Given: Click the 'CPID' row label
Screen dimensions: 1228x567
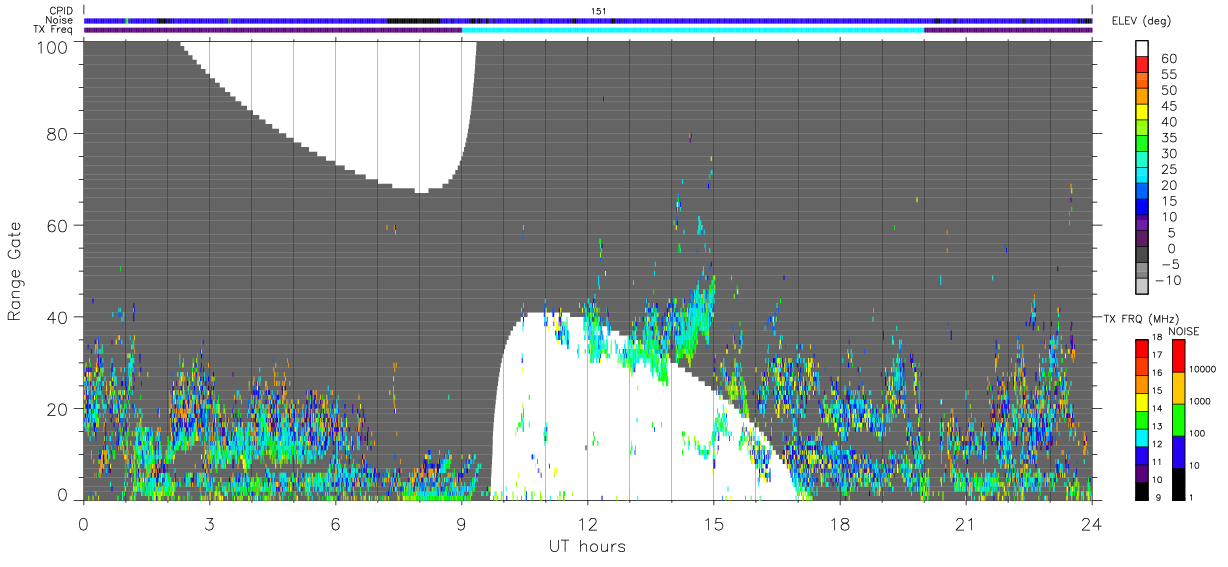Looking at the screenshot, I should click(61, 10).
